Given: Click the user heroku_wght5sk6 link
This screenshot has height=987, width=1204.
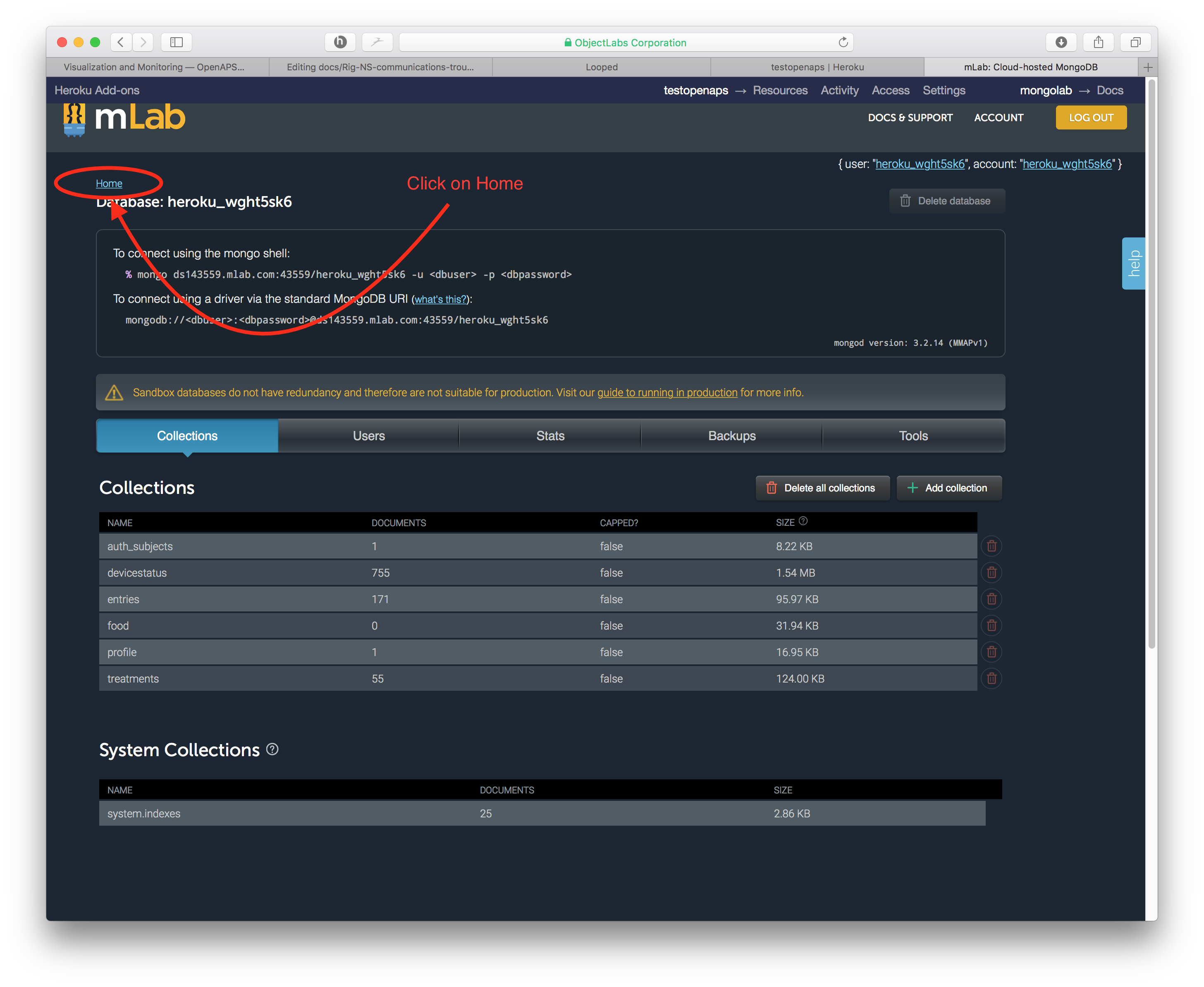Looking at the screenshot, I should pyautogui.click(x=920, y=164).
